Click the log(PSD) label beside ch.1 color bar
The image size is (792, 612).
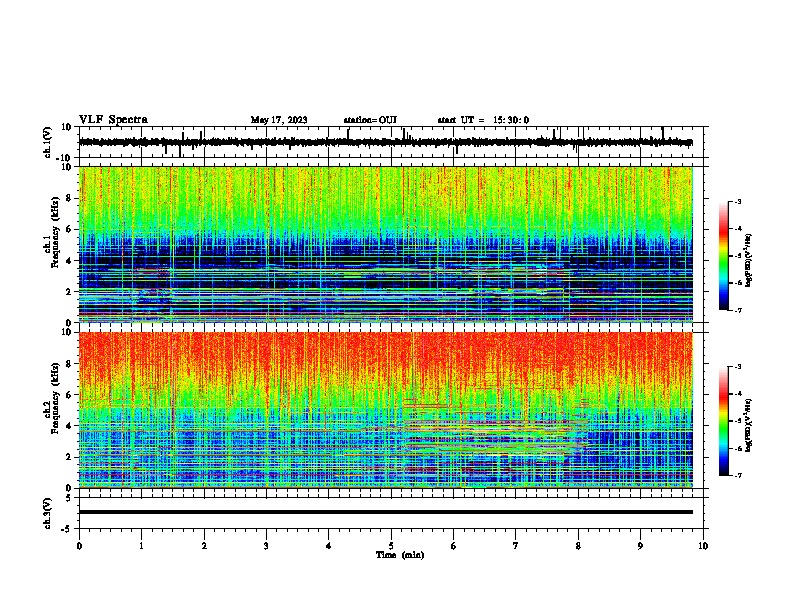click(x=748, y=261)
